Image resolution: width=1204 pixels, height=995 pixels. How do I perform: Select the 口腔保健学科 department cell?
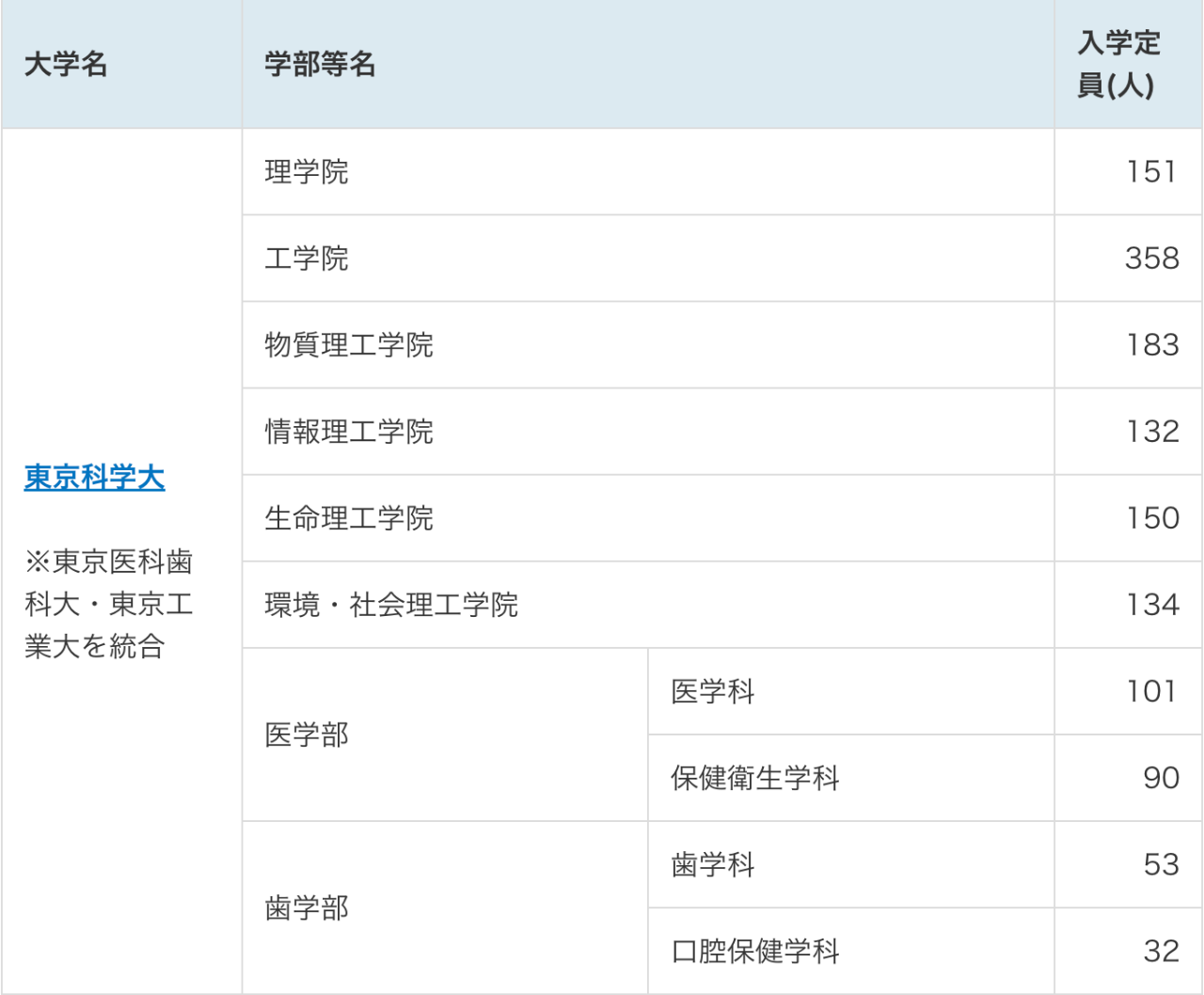(755, 952)
